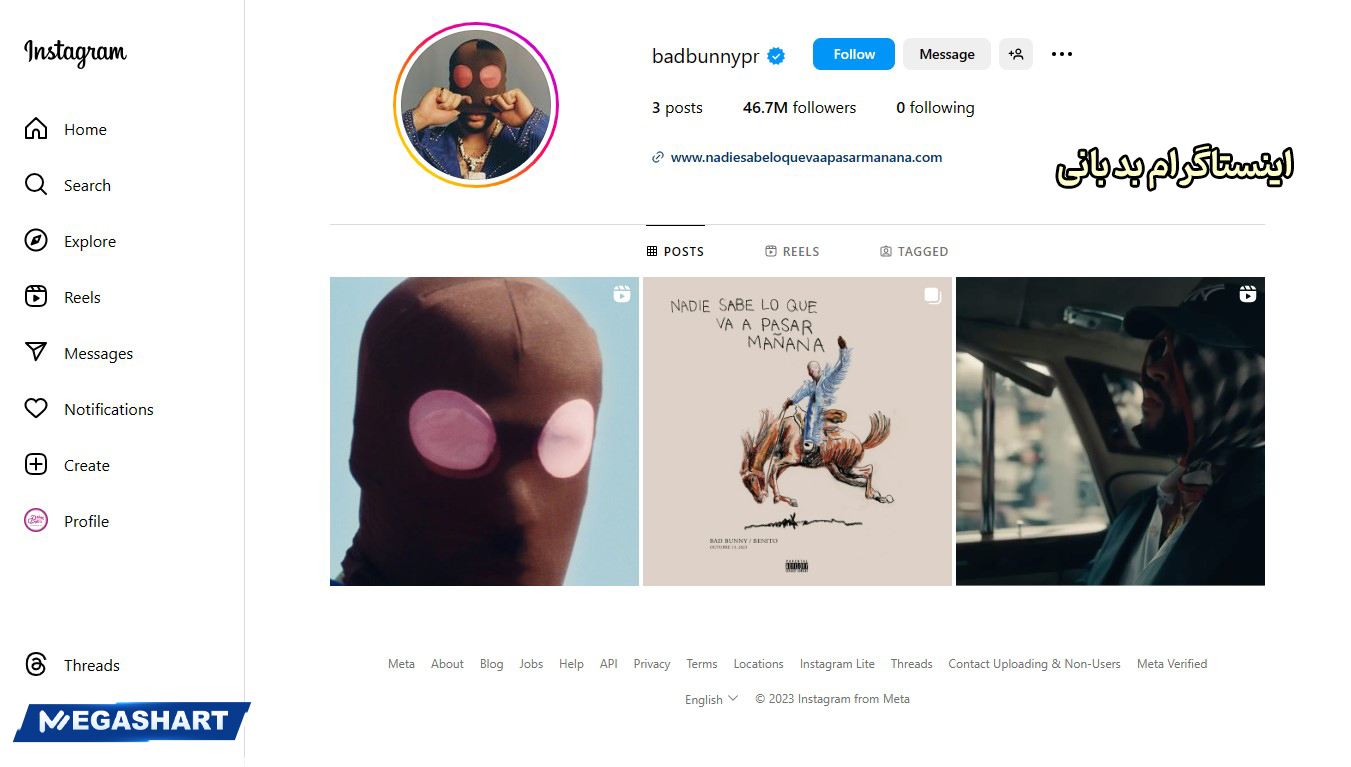This screenshot has height=767, width=1351.
Task: Expand the English language selector
Action: click(711, 699)
